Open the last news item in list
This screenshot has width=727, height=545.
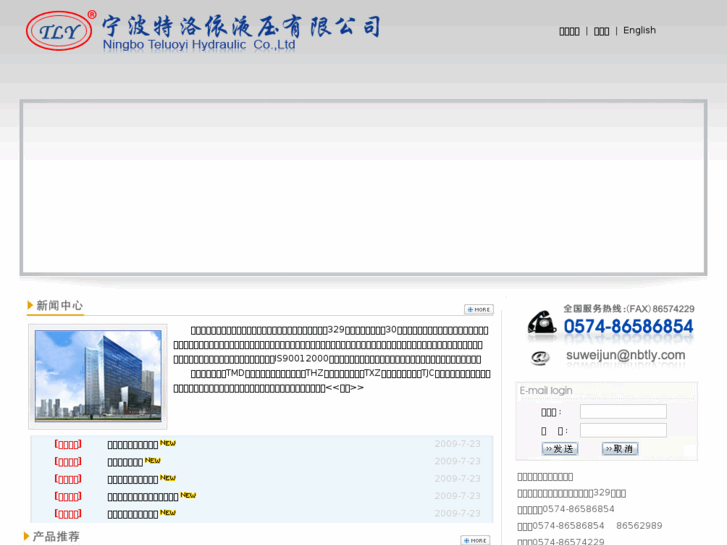pos(133,514)
